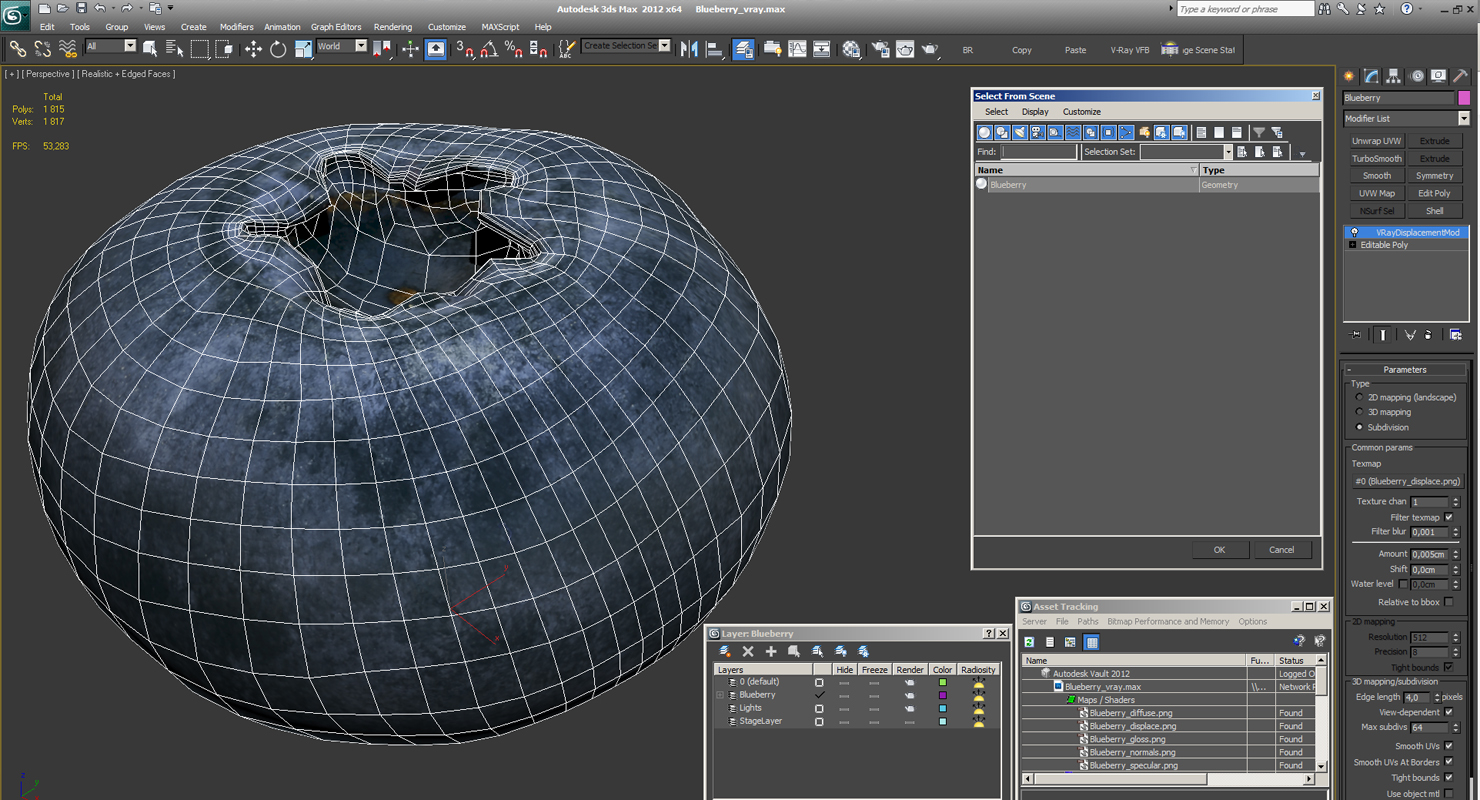Screen dimensions: 1480x800
Task: Click OK in Select From Scene dialog
Action: click(1219, 550)
